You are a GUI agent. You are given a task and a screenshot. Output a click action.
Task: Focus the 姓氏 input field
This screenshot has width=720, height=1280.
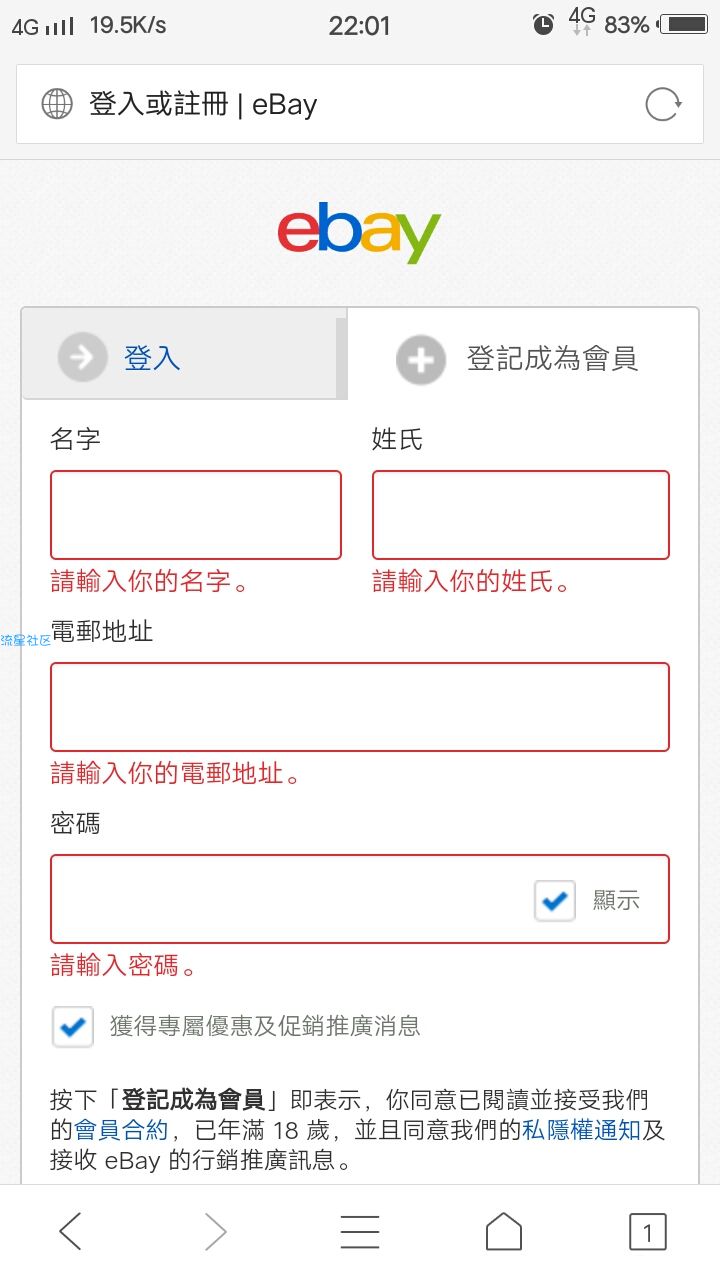[x=521, y=515]
